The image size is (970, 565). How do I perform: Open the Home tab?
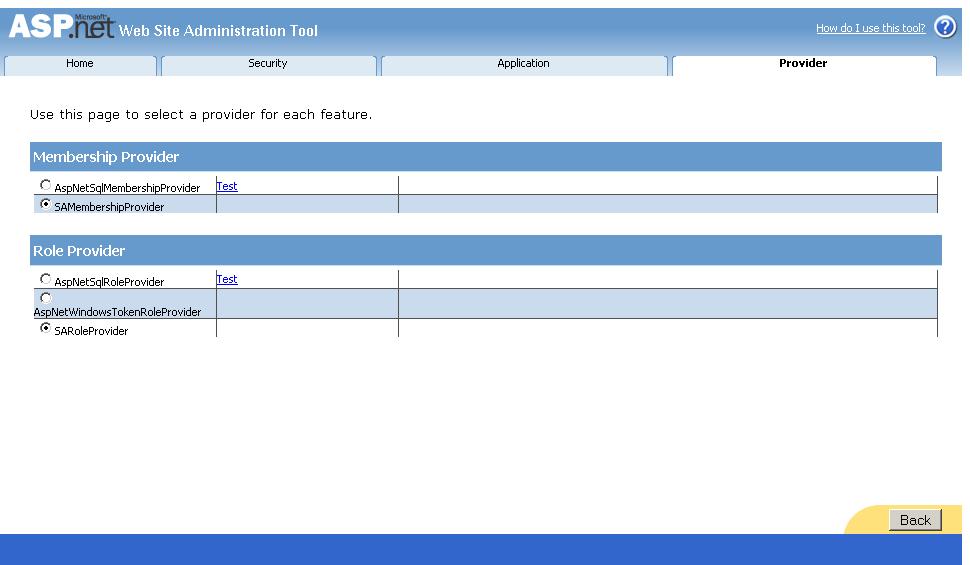pos(80,64)
